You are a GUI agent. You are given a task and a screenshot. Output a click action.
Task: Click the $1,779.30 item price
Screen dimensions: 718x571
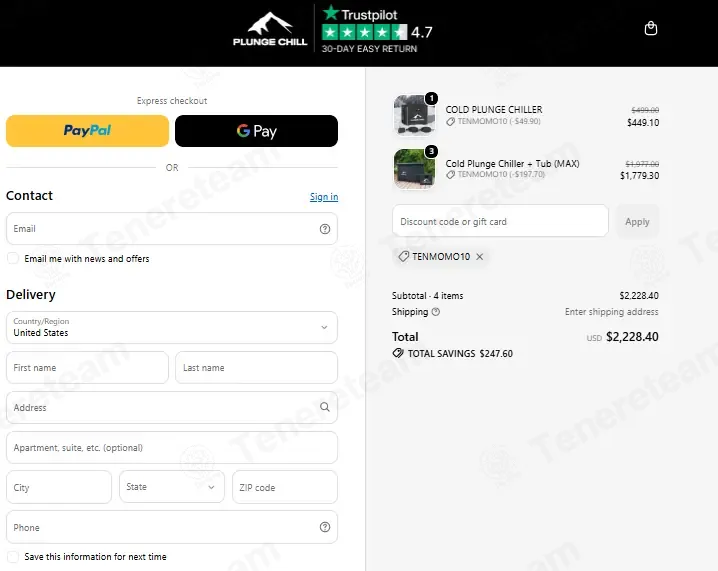(x=639, y=176)
